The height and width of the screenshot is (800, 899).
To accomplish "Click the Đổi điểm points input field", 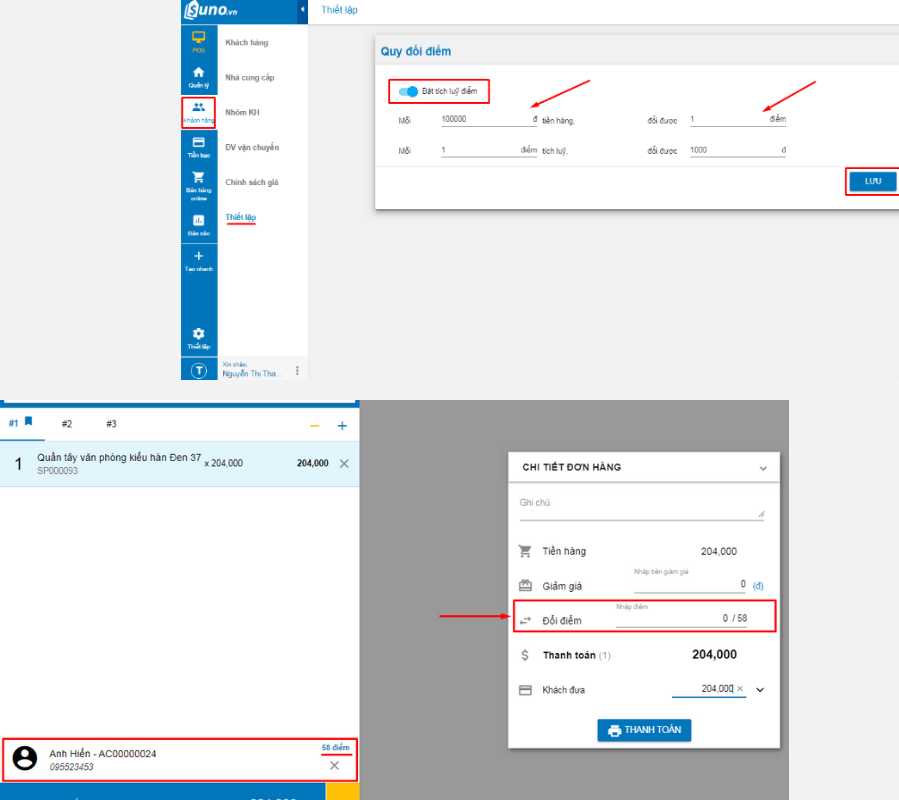I will pos(680,619).
